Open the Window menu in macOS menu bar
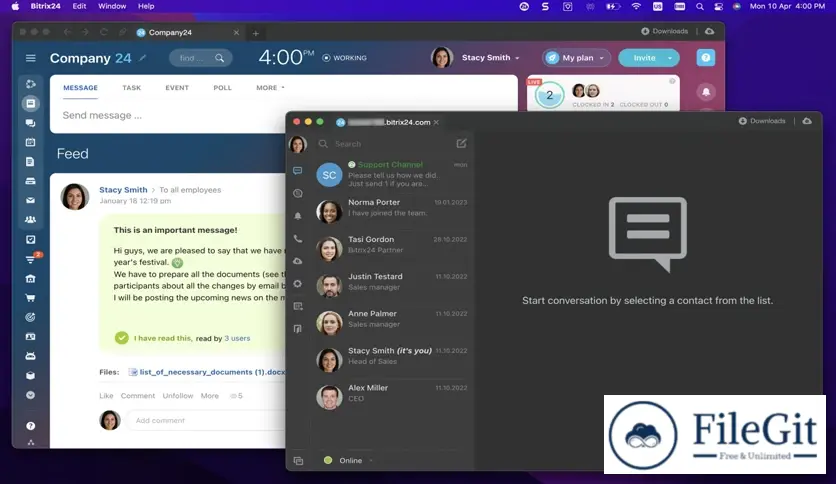This screenshot has width=836, height=484. (x=112, y=6)
